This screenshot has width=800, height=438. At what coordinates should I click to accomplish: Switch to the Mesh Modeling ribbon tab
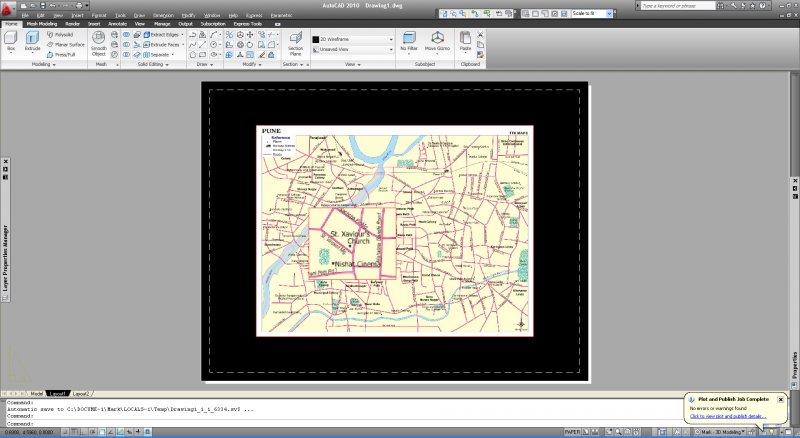click(x=41, y=23)
